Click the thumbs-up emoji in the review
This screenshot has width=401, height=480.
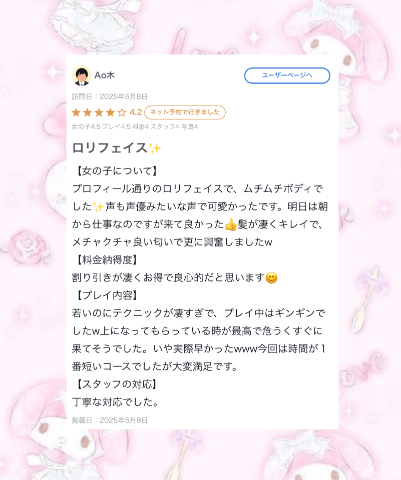[x=230, y=225]
